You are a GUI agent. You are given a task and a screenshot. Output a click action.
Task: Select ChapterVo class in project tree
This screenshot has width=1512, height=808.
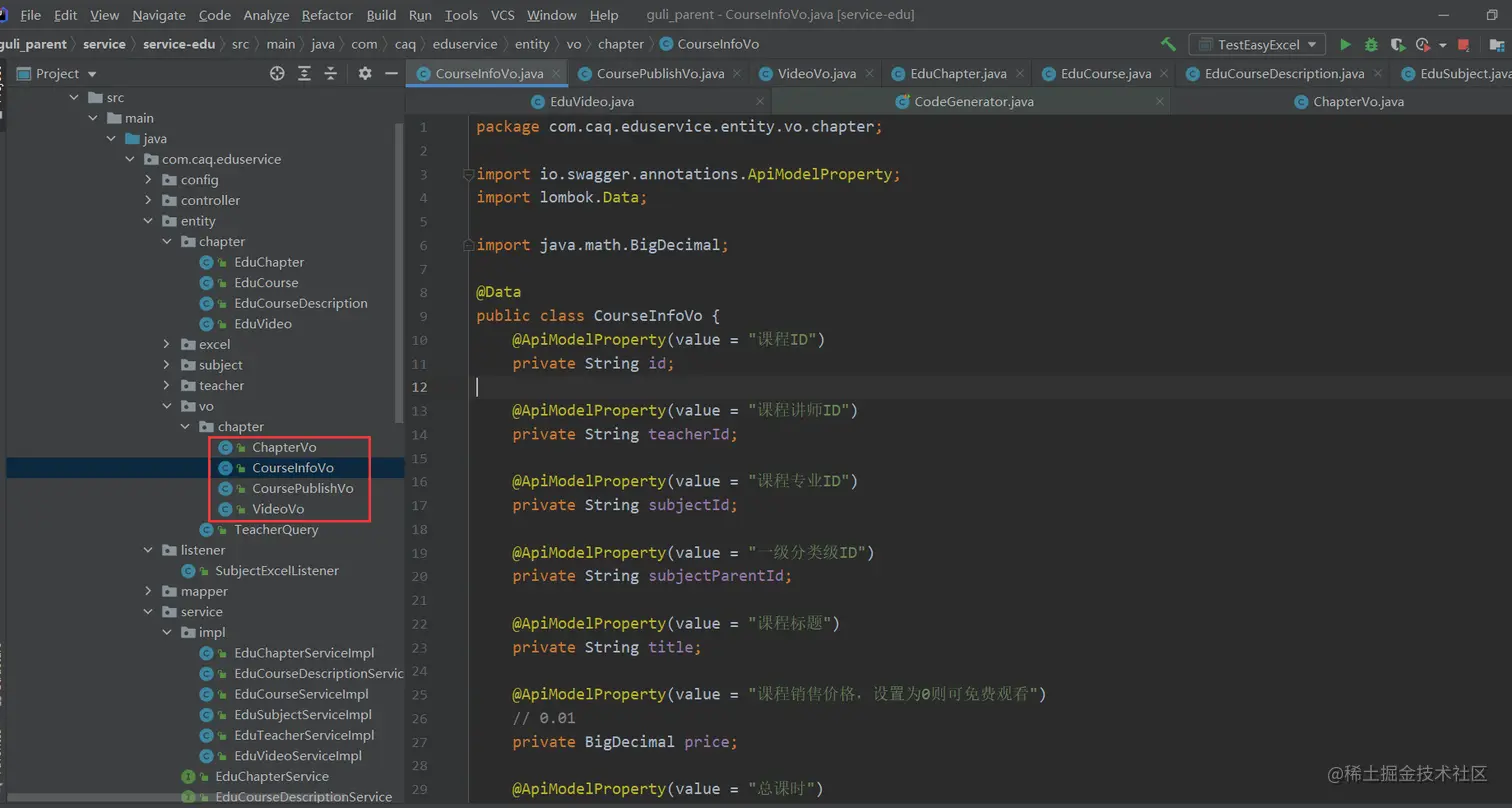tap(284, 447)
